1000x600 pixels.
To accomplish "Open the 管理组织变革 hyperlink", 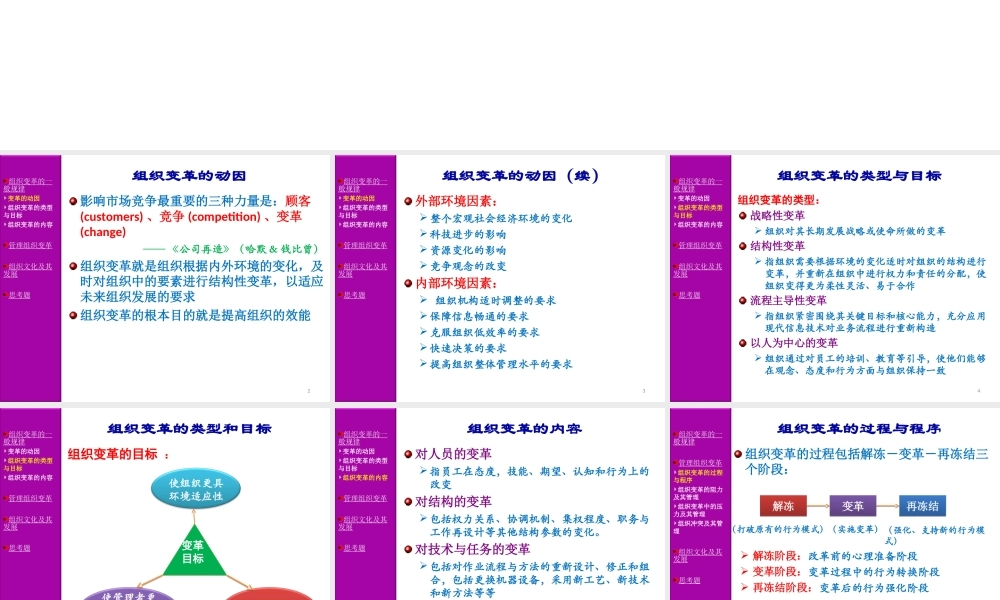I will click(x=31, y=246).
